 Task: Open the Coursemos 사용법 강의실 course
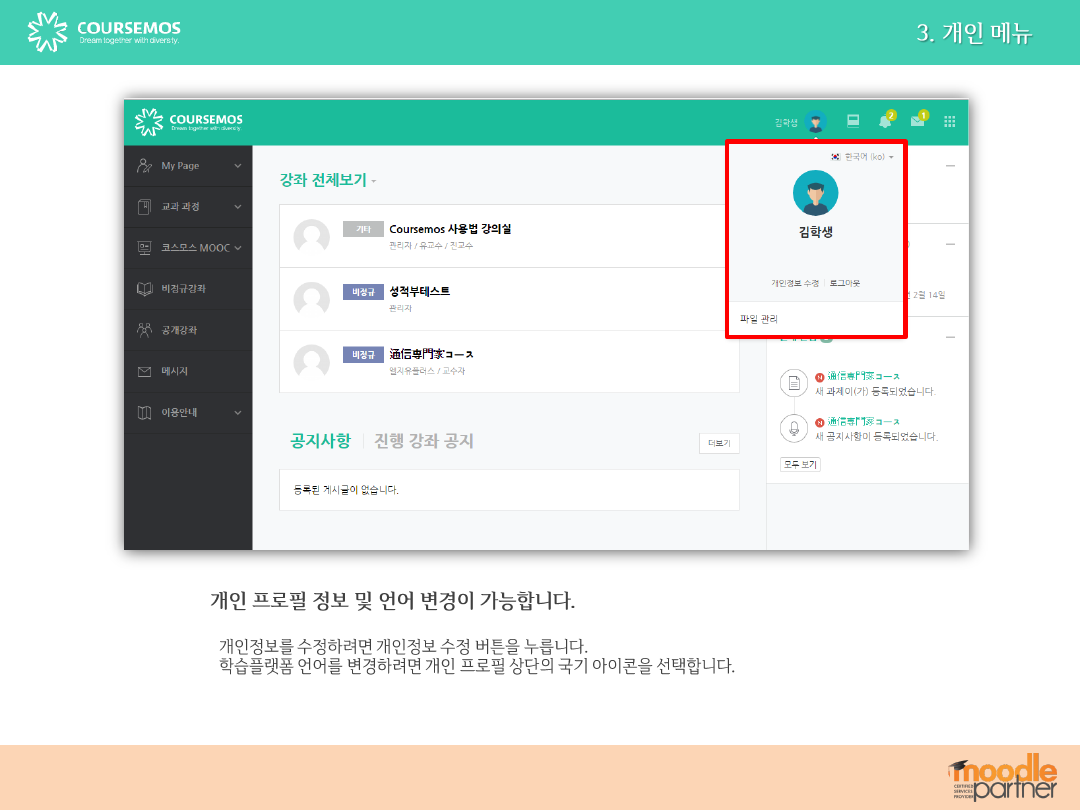(450, 229)
